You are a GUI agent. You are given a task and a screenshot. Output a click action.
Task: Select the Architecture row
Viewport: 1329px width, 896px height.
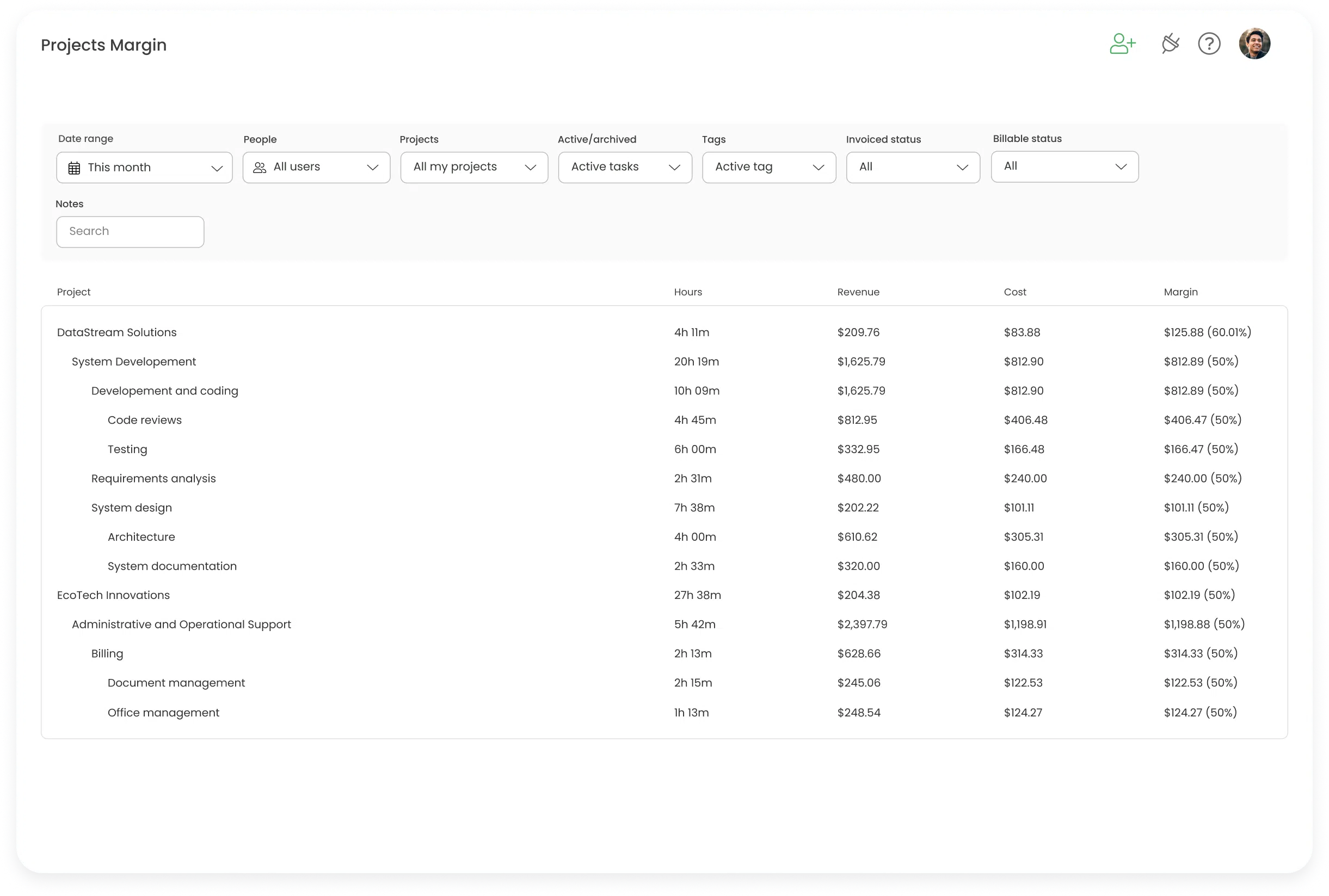(664, 536)
